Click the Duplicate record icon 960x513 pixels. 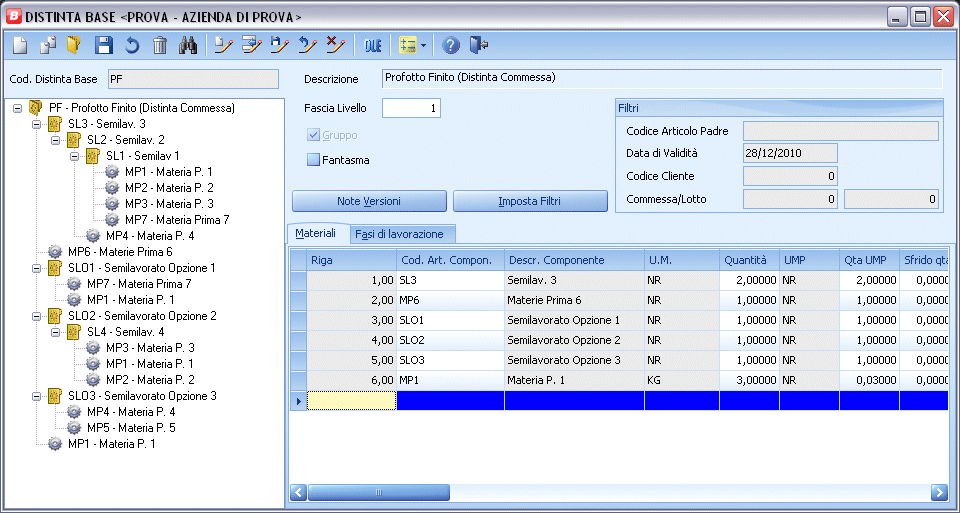47,45
